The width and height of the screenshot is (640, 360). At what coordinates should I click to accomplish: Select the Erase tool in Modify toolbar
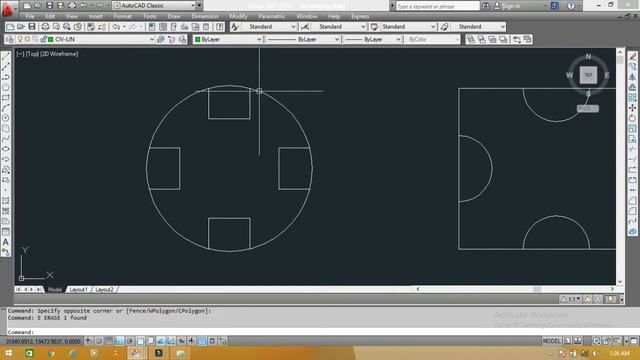(632, 56)
